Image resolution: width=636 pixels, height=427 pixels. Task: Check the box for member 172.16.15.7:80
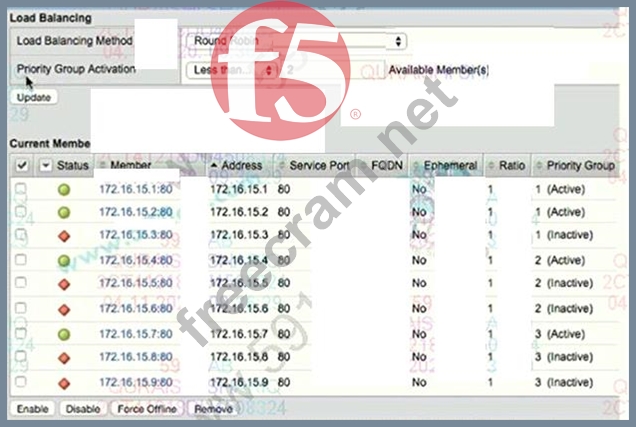21,333
